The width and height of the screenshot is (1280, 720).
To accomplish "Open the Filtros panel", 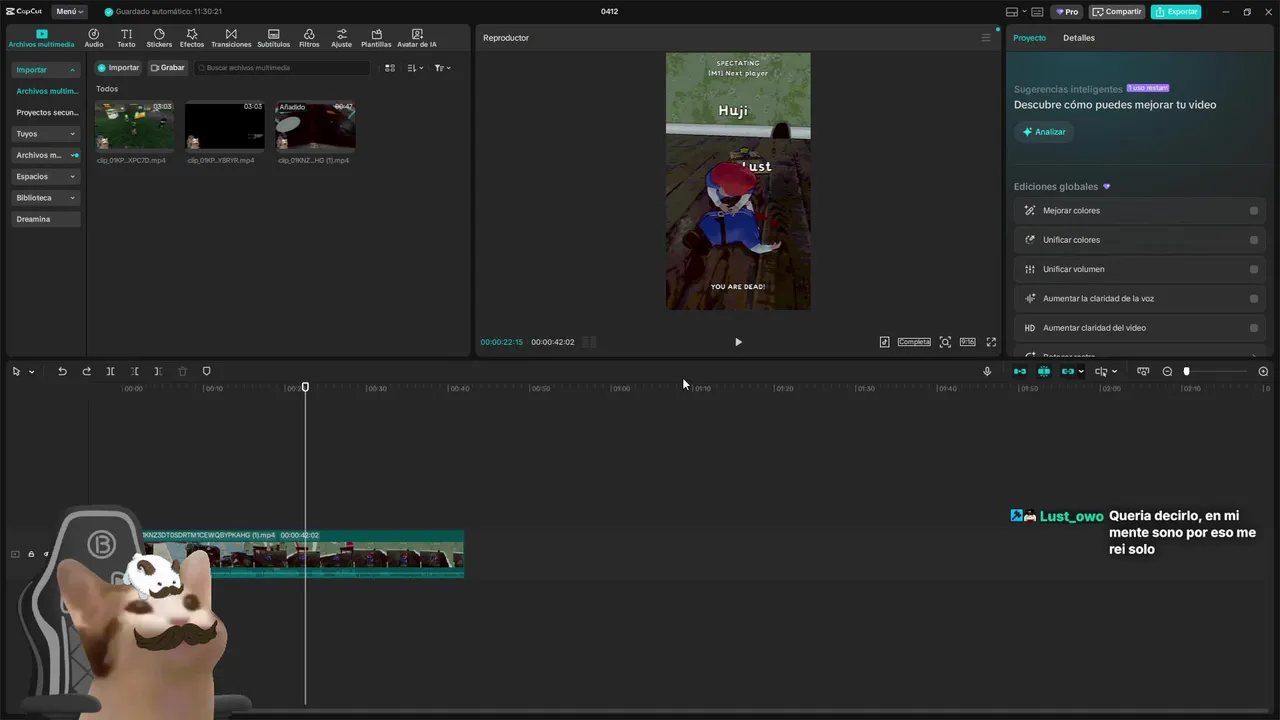I will (309, 38).
